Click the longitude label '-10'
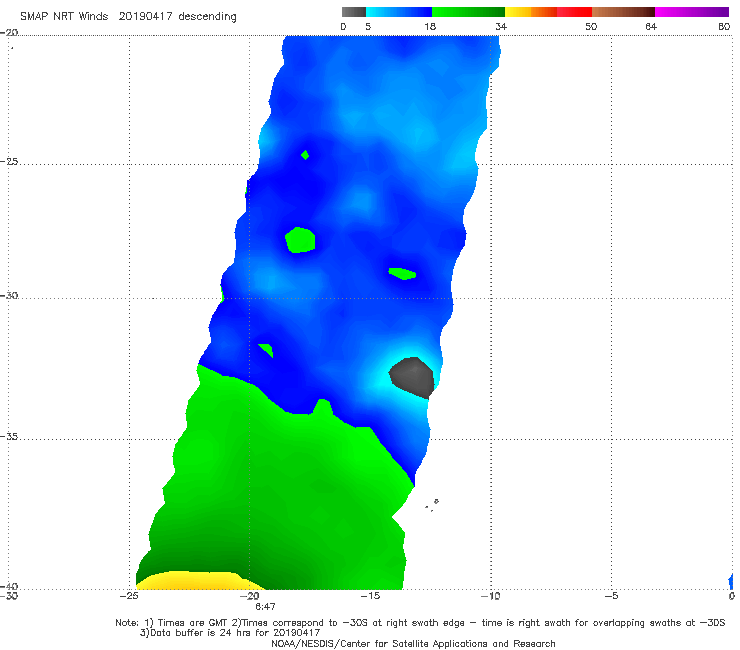The width and height of the screenshot is (740, 650). (490, 596)
